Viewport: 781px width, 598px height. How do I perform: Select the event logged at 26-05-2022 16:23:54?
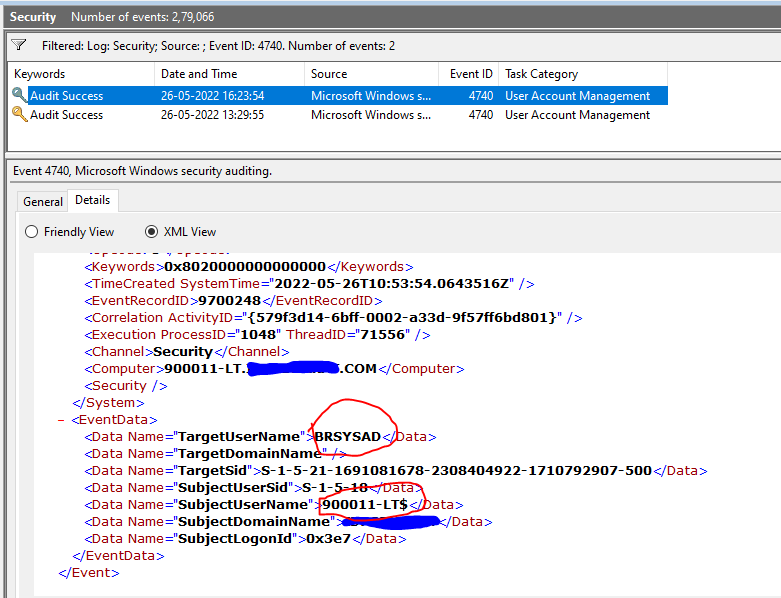(x=338, y=96)
